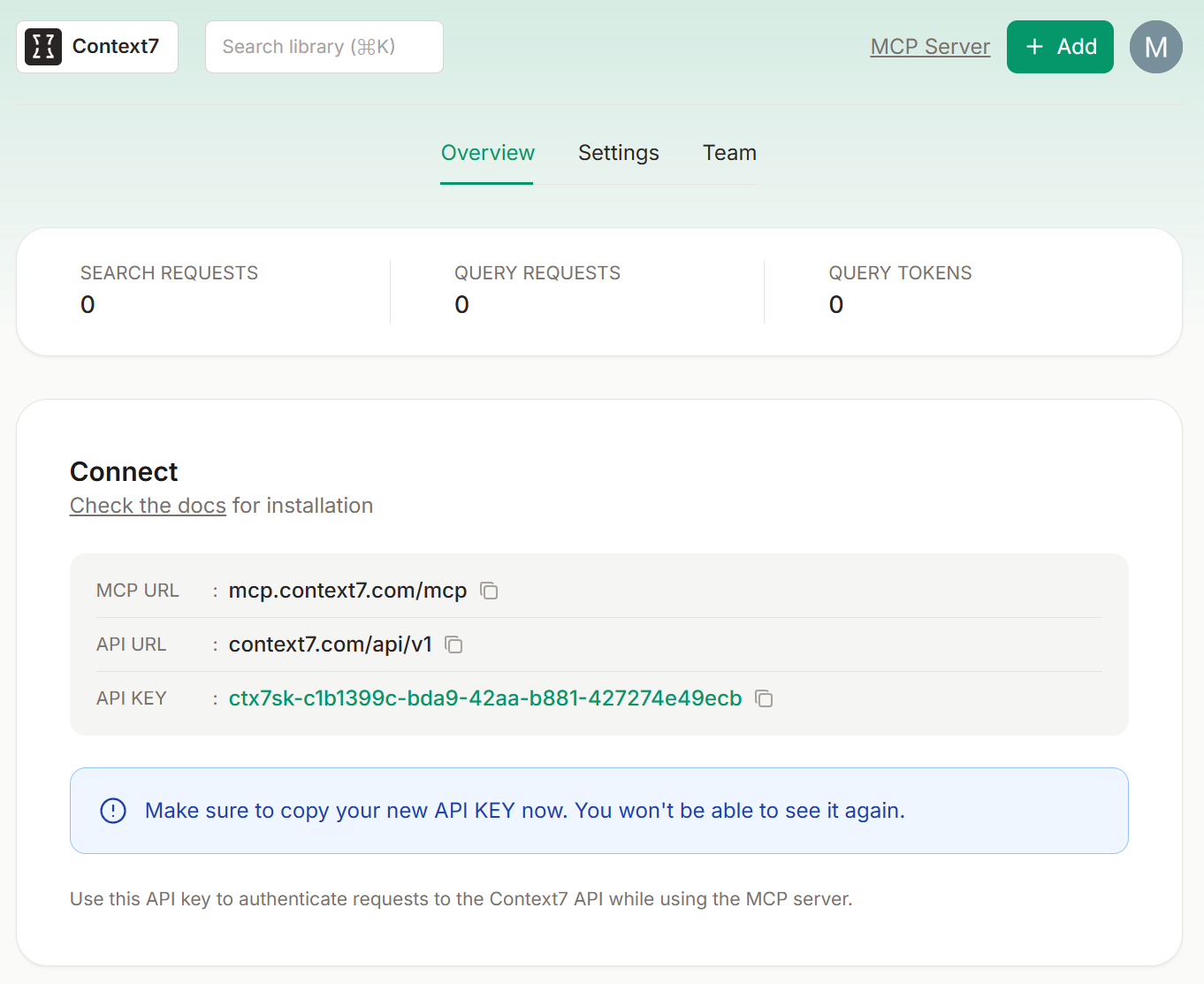Image resolution: width=1204 pixels, height=984 pixels.
Task: Switch to the Team tab
Action: (x=729, y=153)
